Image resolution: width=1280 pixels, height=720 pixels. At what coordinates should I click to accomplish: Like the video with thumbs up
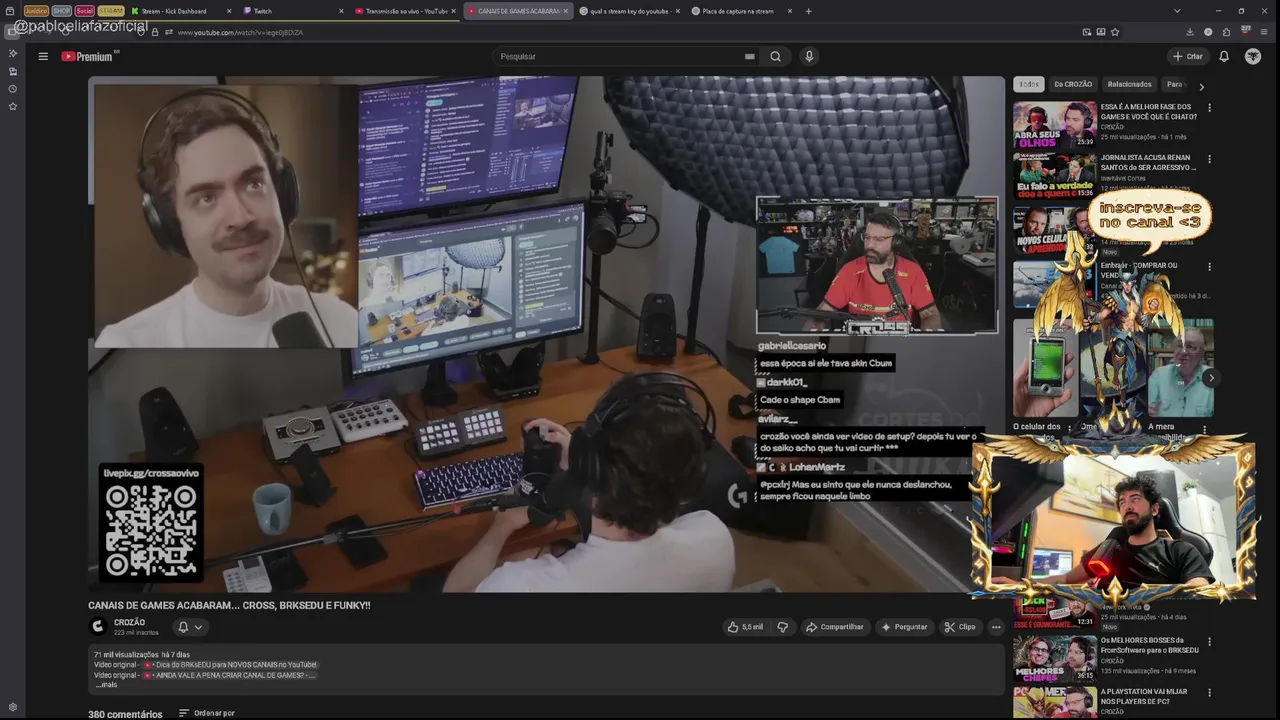tap(745, 627)
